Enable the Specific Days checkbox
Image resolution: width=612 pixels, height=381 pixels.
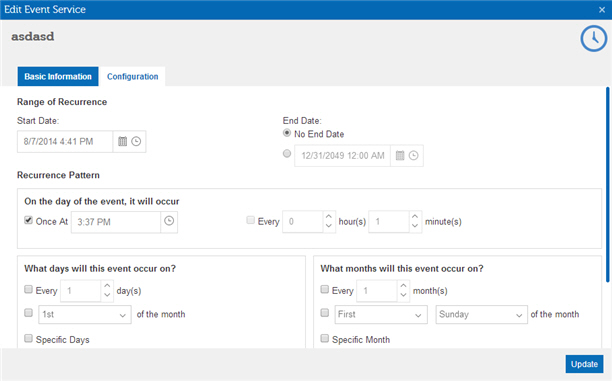[x=28, y=338]
